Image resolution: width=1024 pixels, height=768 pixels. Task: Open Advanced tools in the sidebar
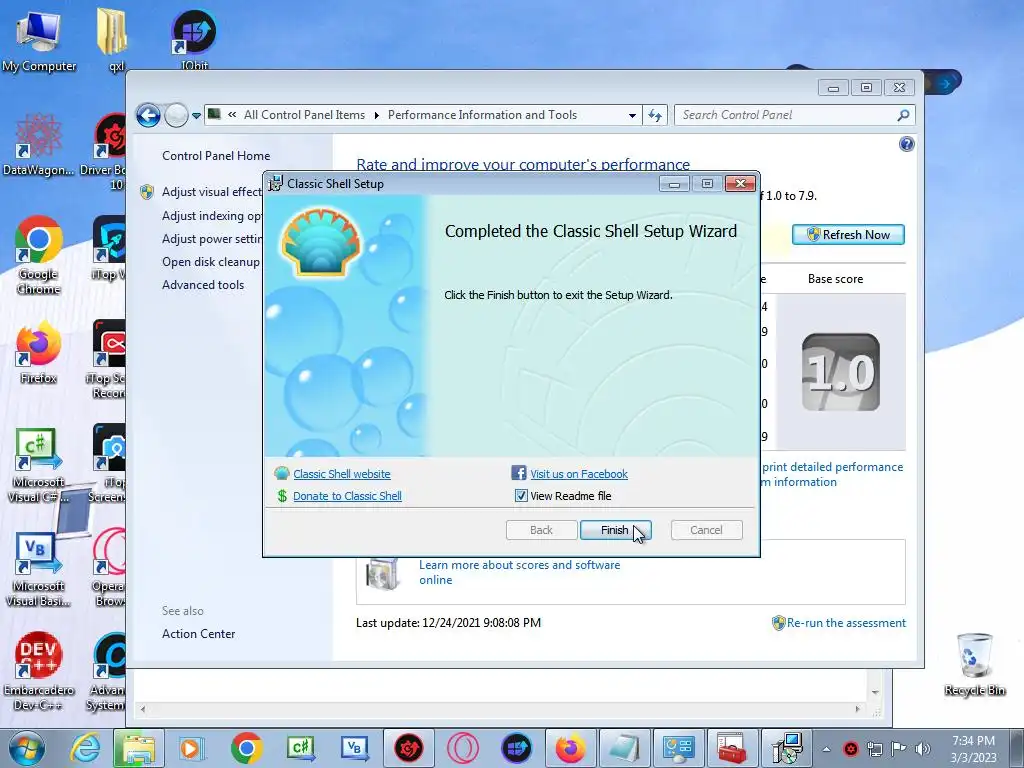pos(203,285)
